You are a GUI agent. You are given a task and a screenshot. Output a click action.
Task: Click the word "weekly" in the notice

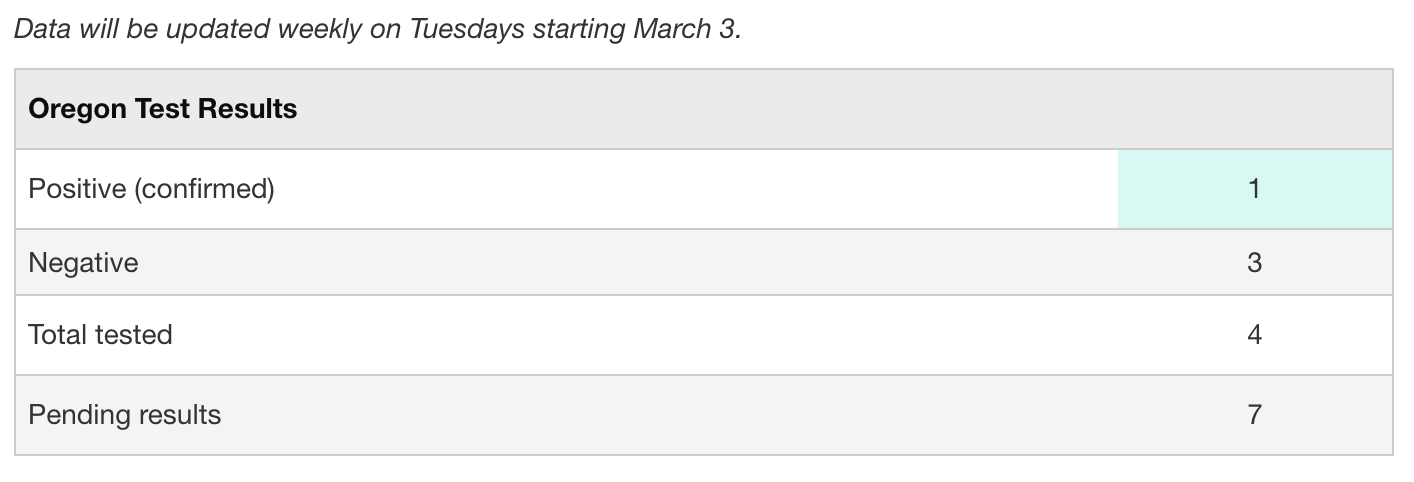[x=322, y=28]
